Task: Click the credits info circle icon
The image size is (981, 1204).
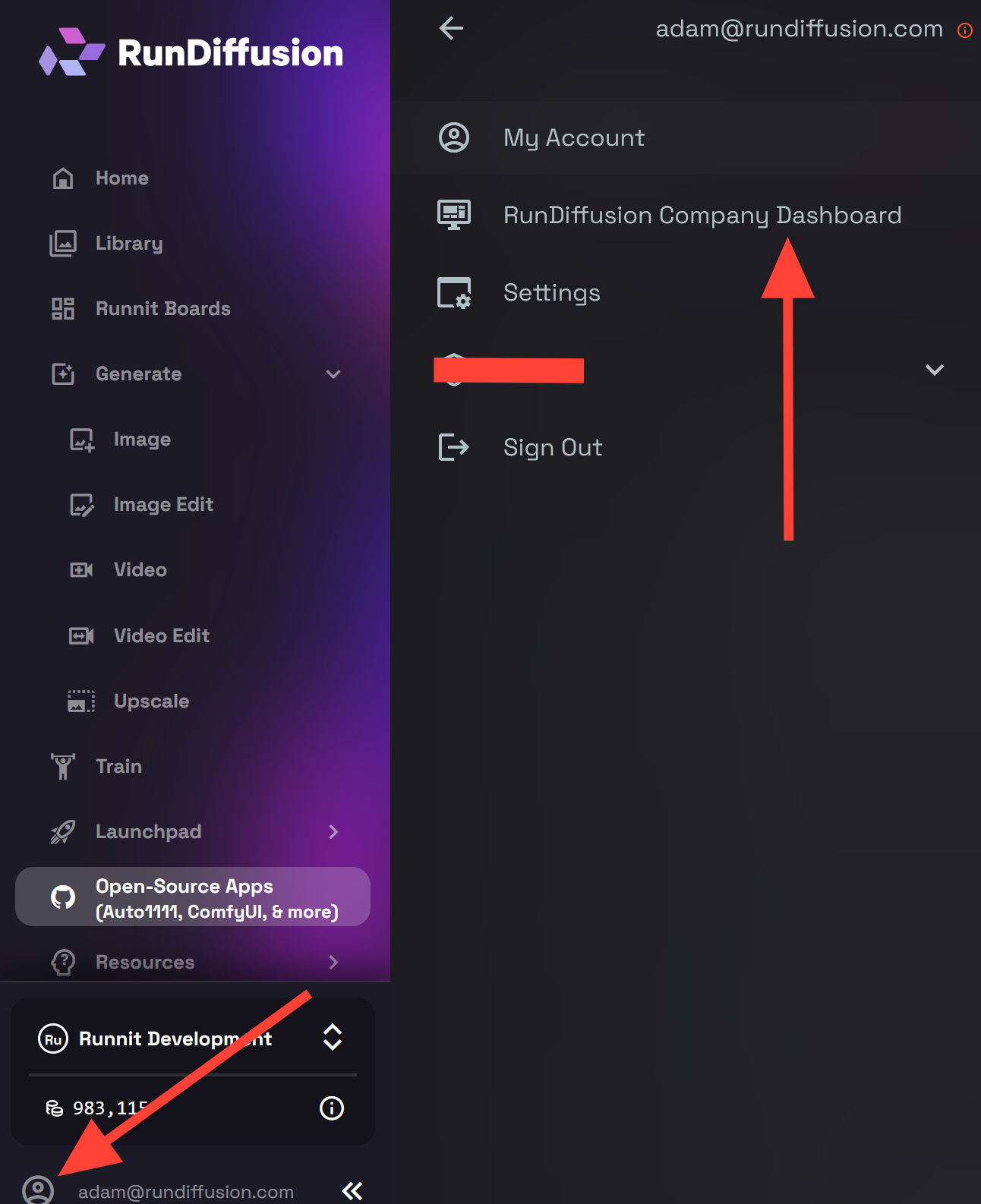Action: click(332, 1108)
